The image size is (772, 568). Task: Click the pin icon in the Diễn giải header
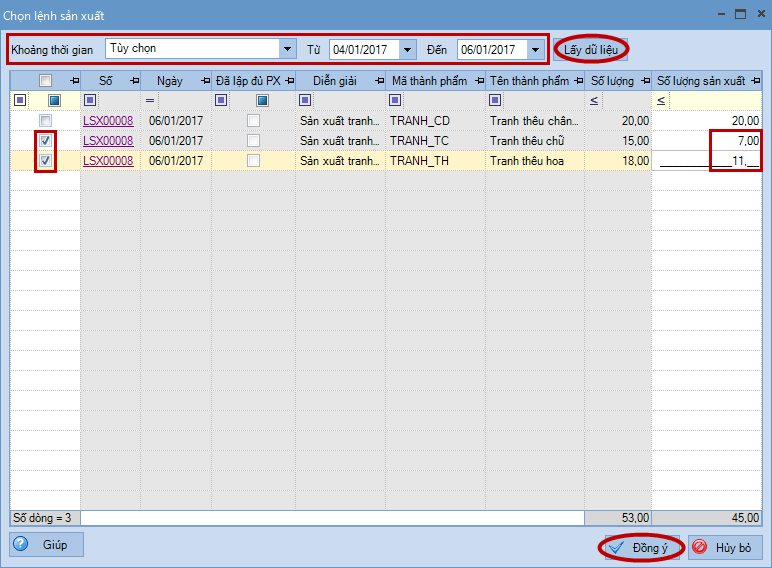(377, 81)
